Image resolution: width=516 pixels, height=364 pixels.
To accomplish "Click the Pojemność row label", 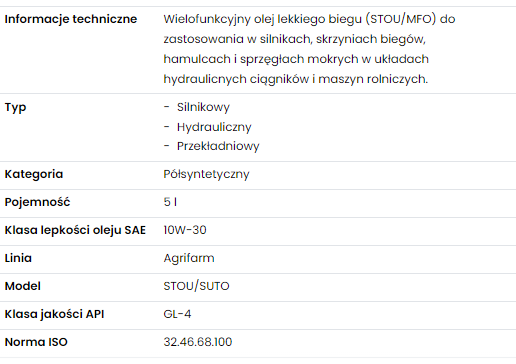I will (37, 202).
